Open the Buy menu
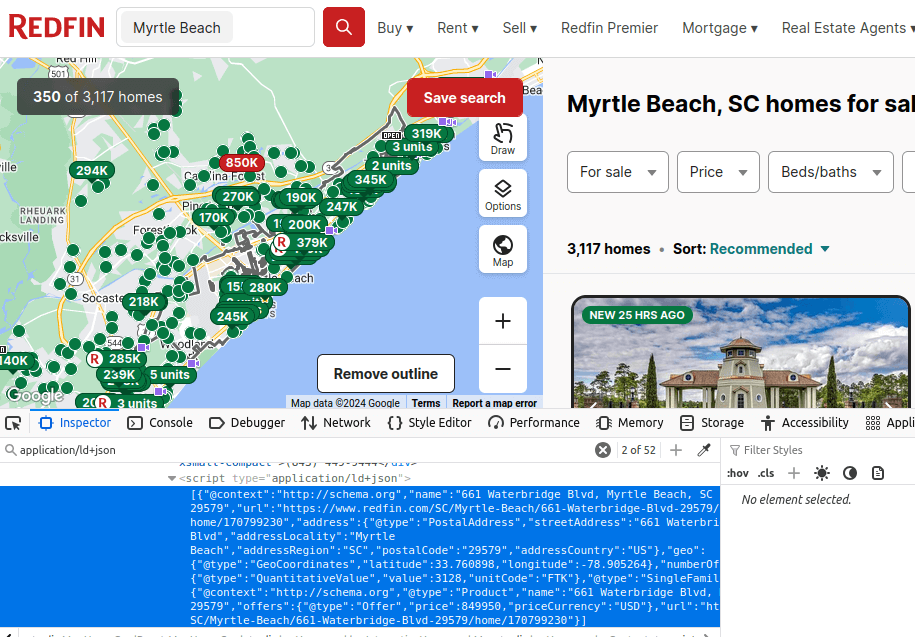915x637 pixels. [395, 28]
